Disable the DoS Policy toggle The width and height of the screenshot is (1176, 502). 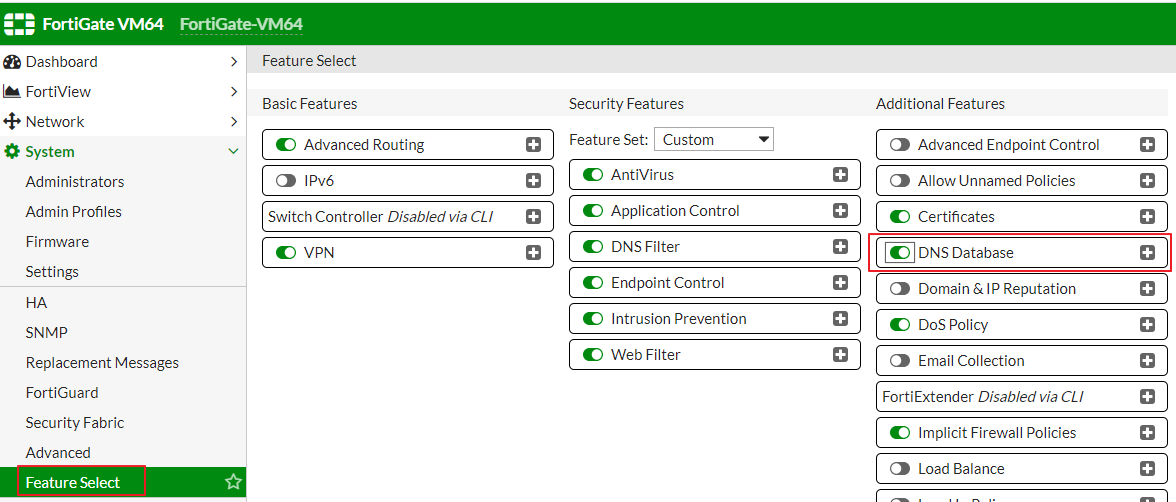900,325
